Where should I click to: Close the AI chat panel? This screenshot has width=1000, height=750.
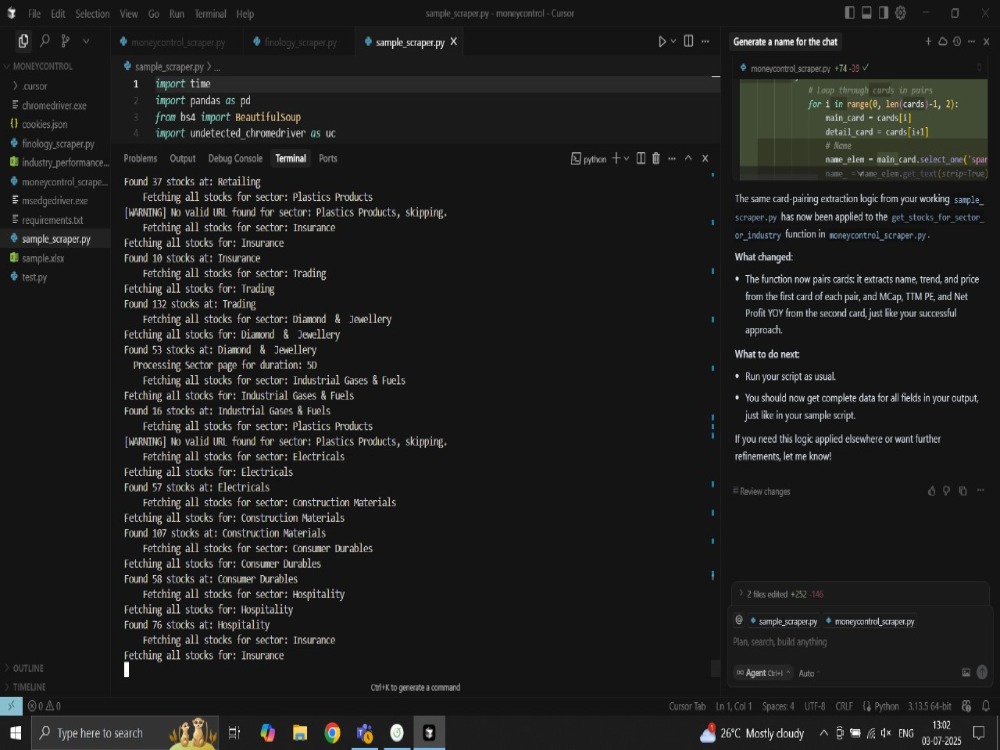(x=986, y=41)
